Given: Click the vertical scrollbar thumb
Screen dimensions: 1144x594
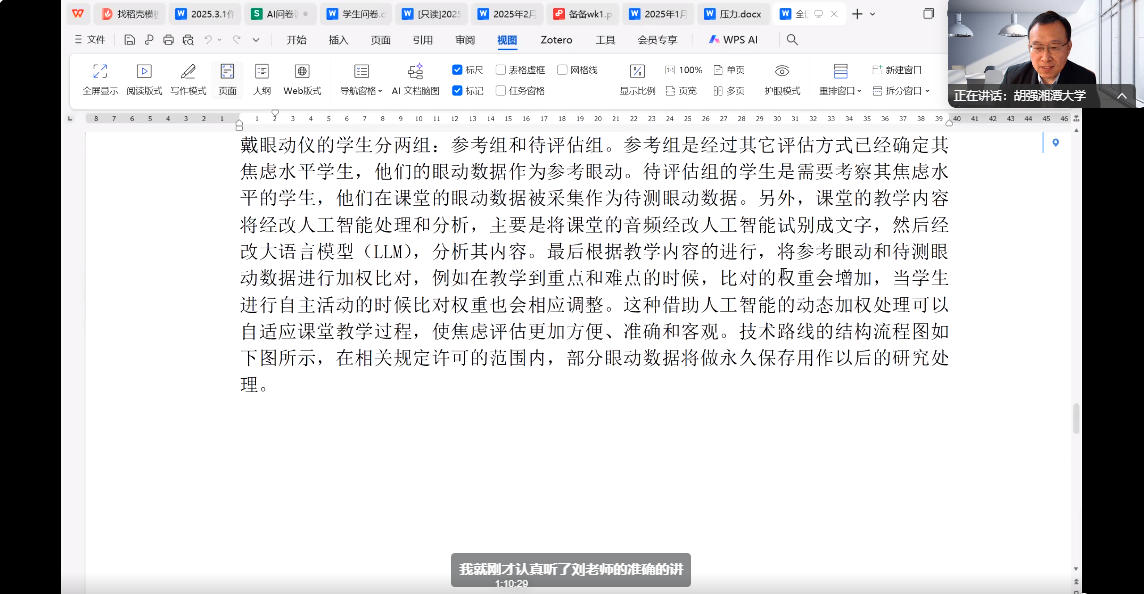Looking at the screenshot, I should (x=1076, y=418).
